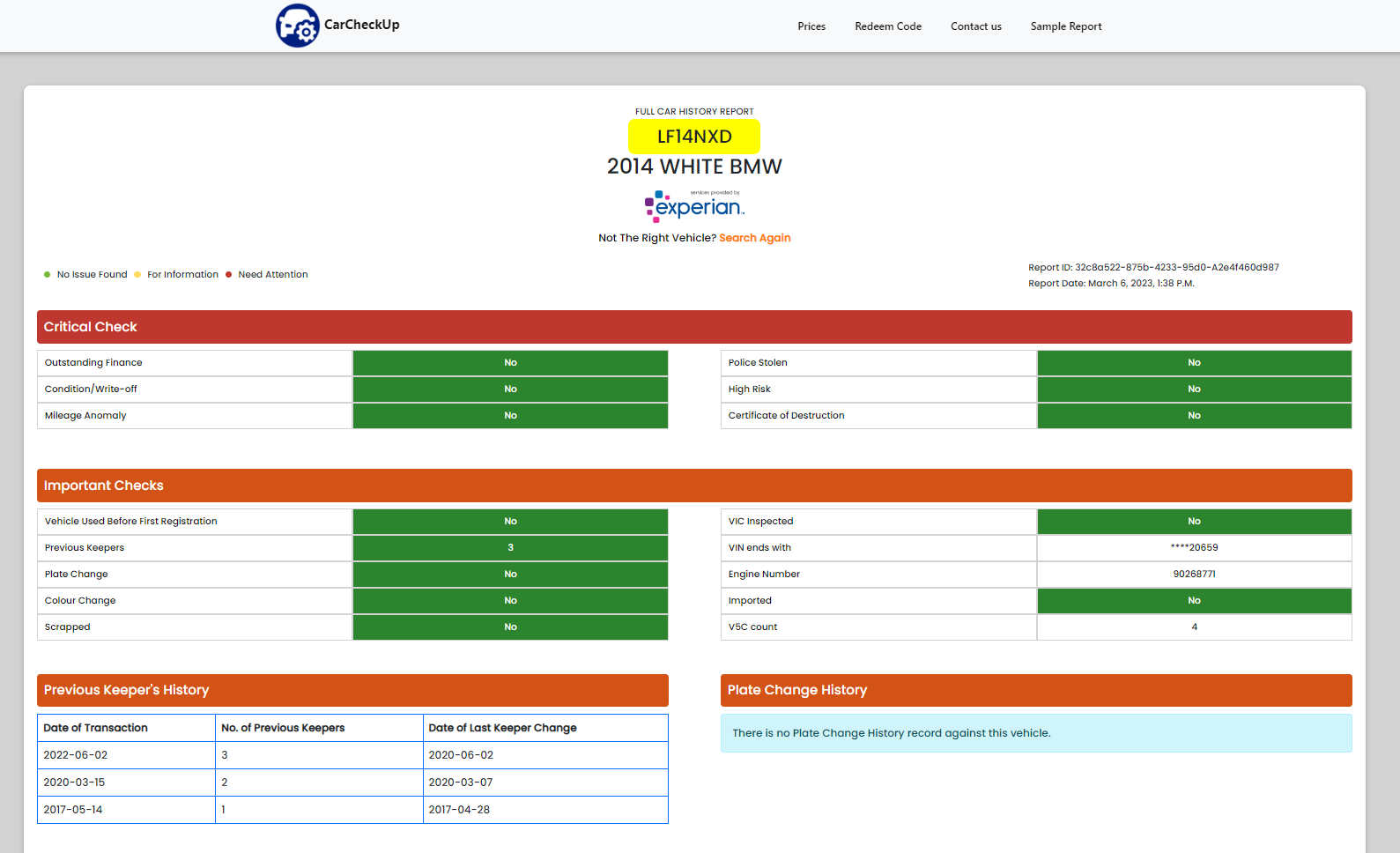Open Redeem Code page
The height and width of the screenshot is (853, 1400).
pos(888,26)
